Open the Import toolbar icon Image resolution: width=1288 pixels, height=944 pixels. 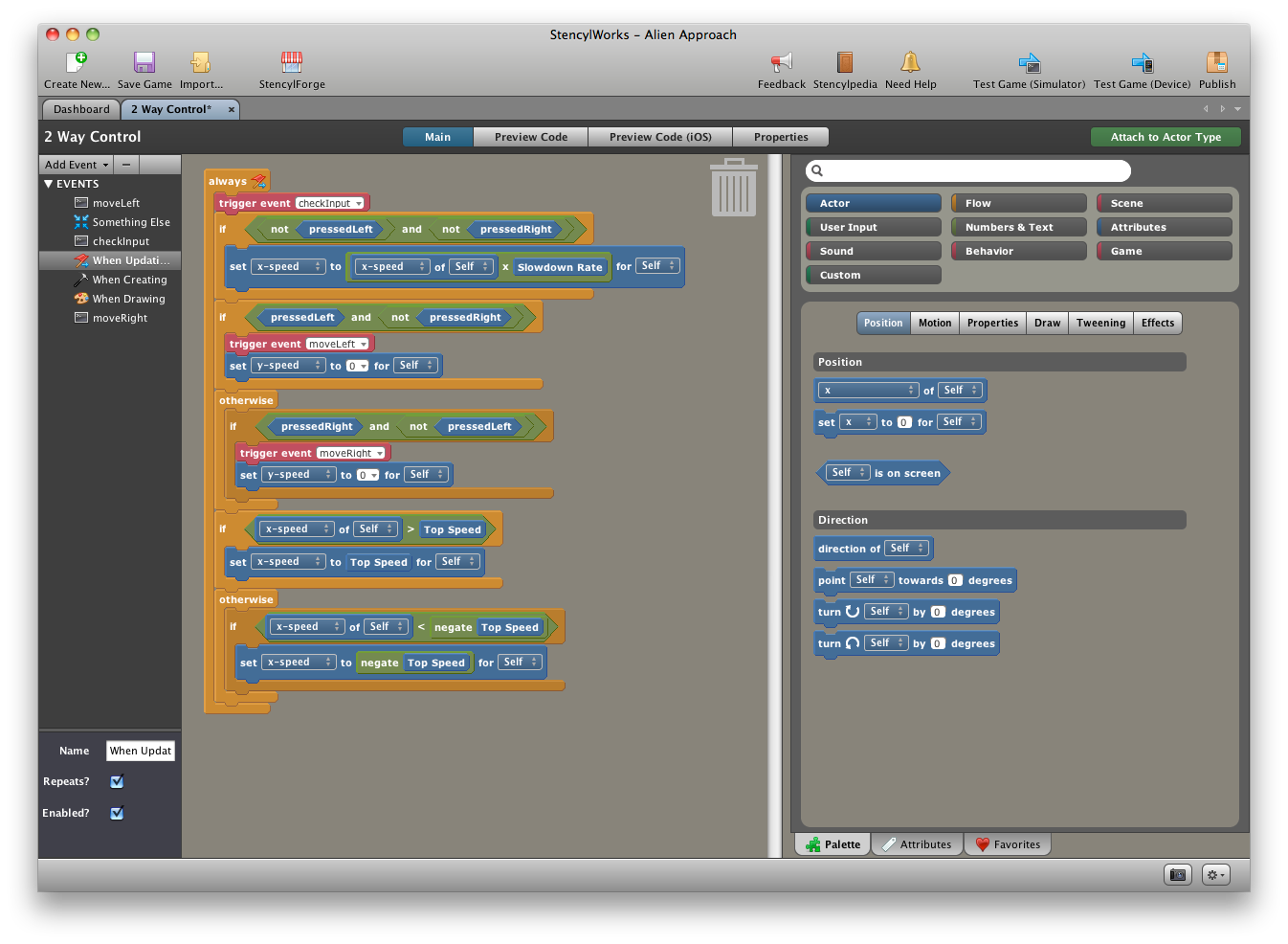pyautogui.click(x=201, y=62)
